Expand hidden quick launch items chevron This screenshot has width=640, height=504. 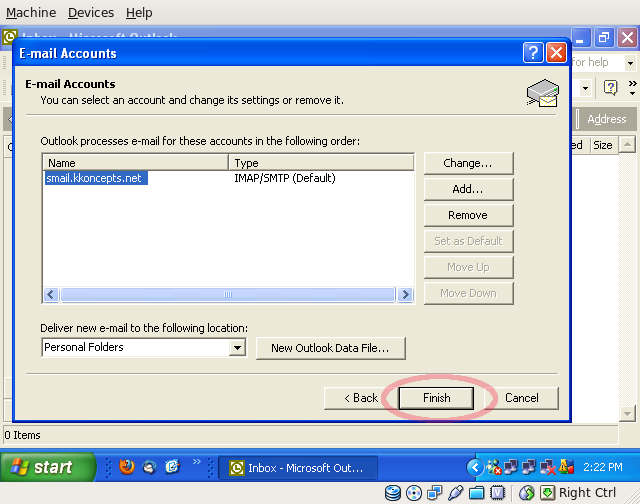[x=197, y=462]
